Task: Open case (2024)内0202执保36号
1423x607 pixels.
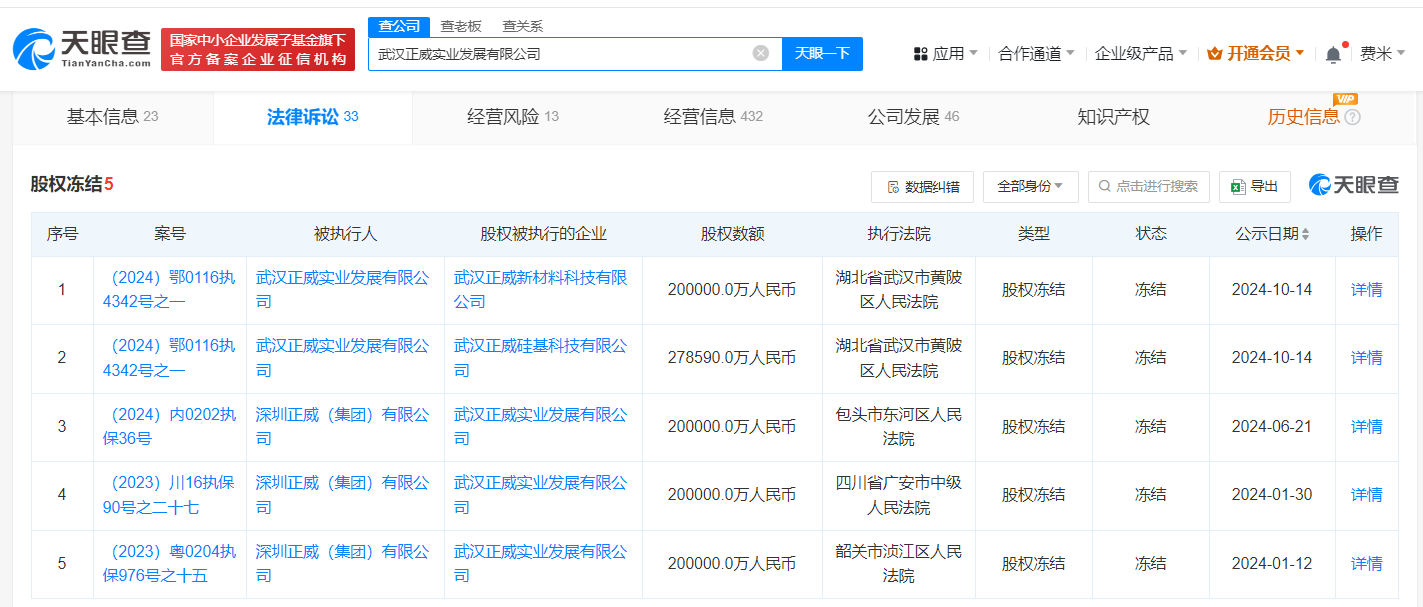Action: [170, 427]
